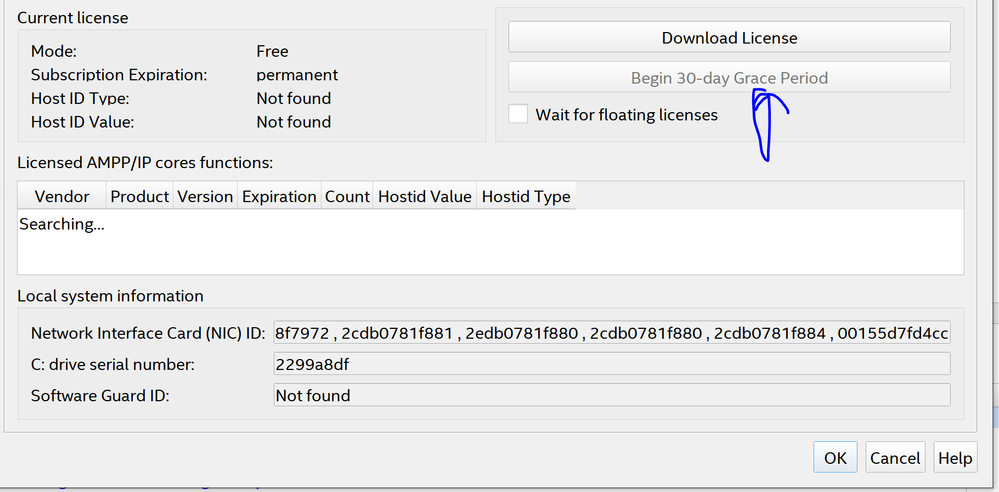The width and height of the screenshot is (999, 492).
Task: Click into the Network Interface Card ID field
Action: (x=611, y=334)
